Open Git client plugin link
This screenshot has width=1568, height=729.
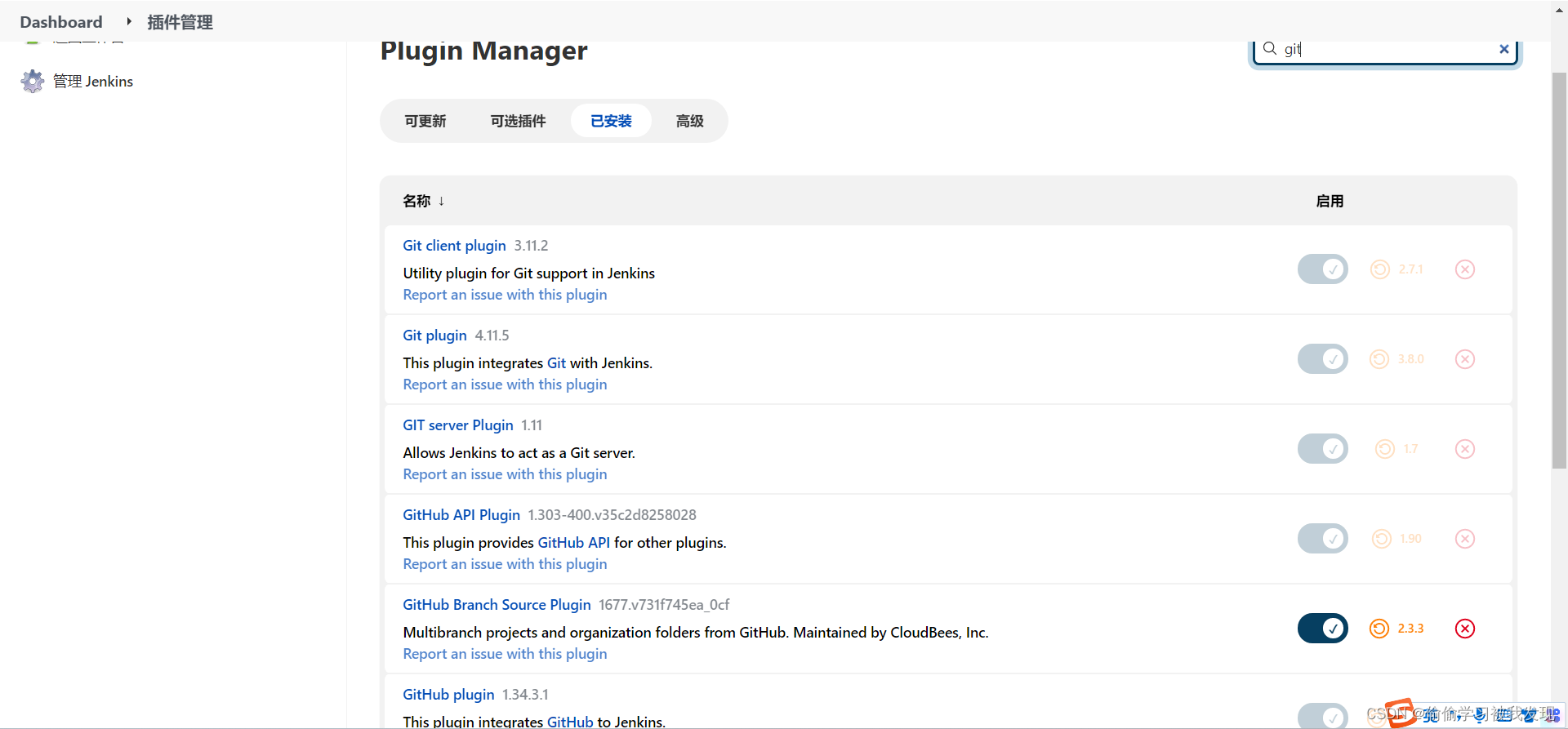pyautogui.click(x=454, y=246)
